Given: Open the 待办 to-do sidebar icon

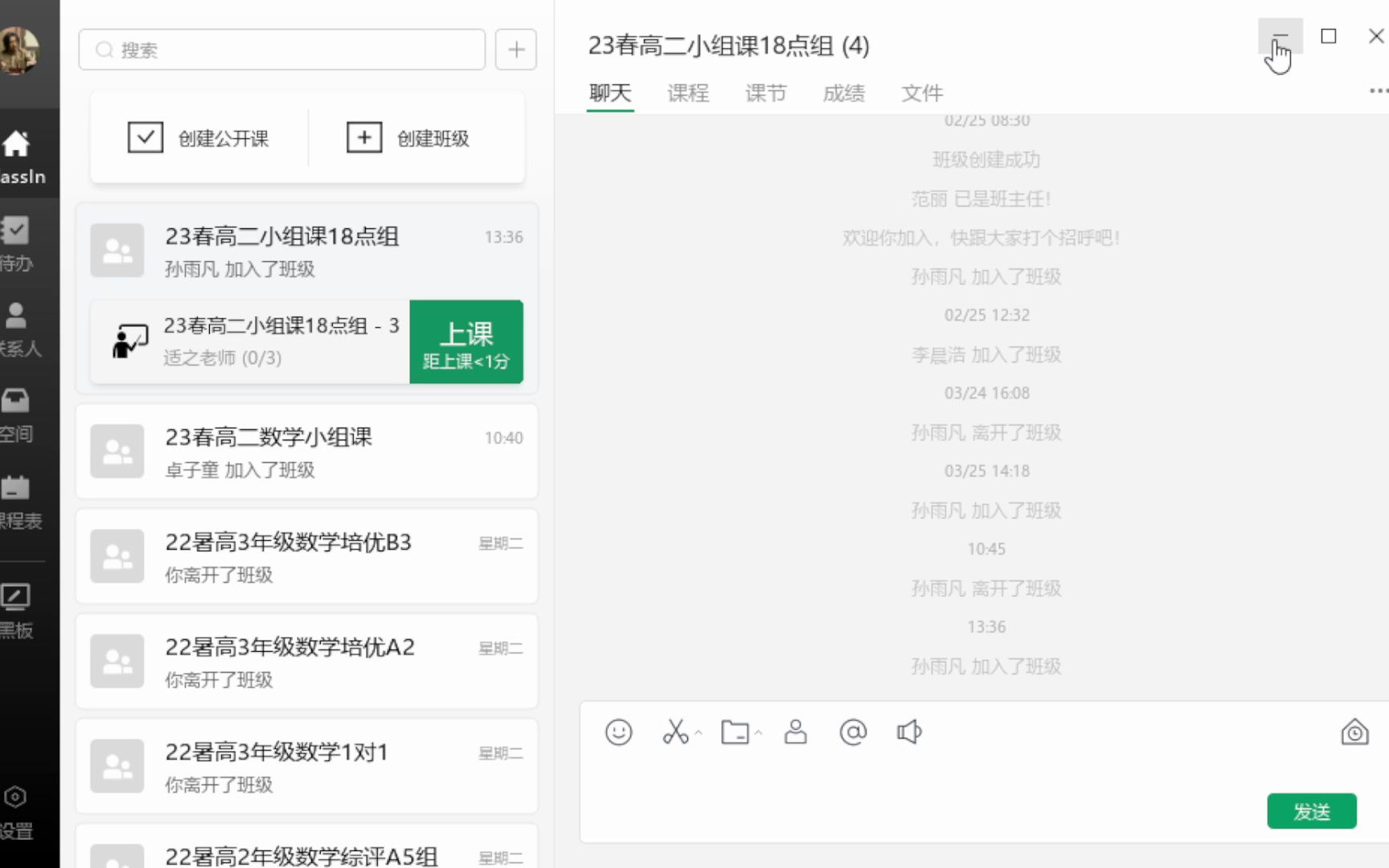Looking at the screenshot, I should (18, 244).
